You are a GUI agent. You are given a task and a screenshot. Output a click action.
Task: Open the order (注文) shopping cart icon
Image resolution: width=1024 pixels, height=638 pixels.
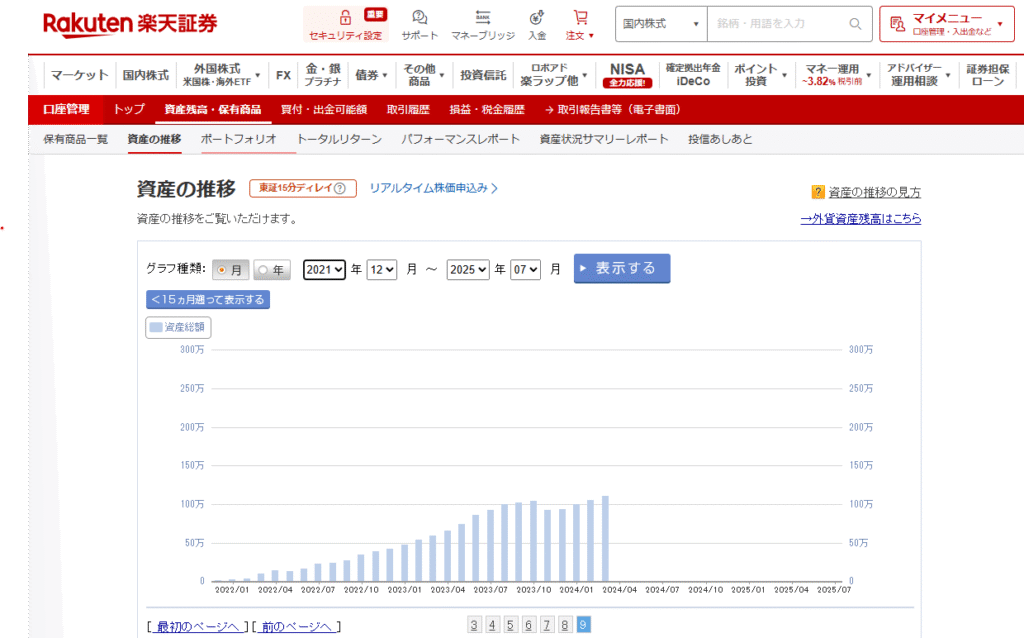click(580, 18)
